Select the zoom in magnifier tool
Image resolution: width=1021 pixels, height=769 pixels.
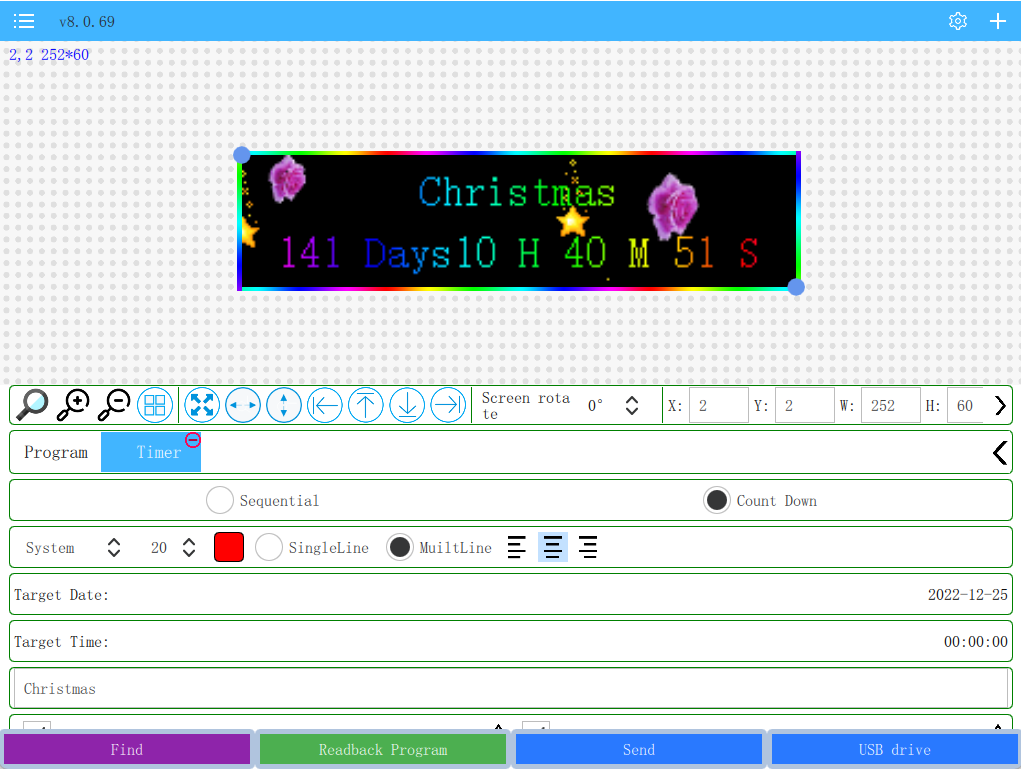pos(72,405)
